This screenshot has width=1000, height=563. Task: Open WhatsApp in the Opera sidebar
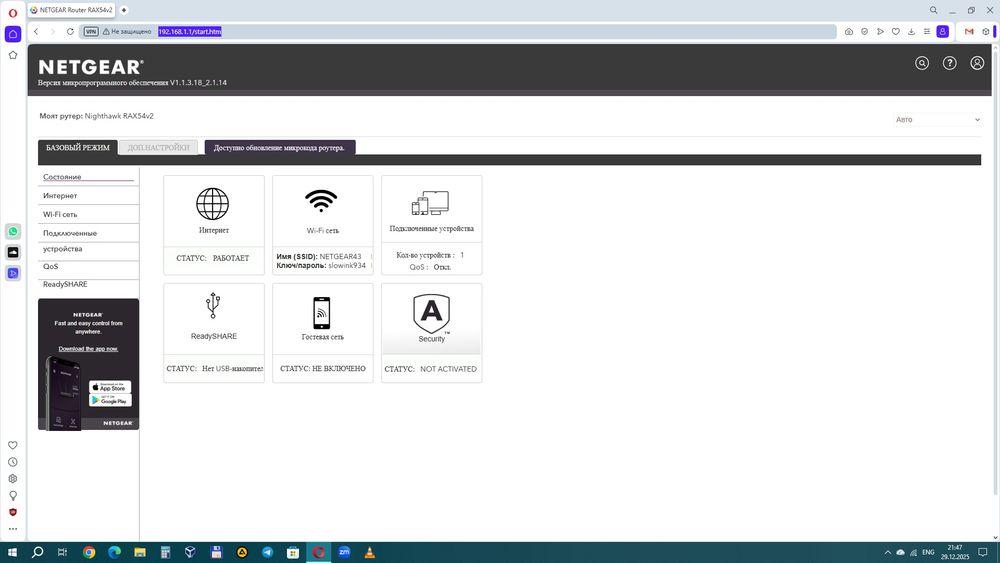(x=13, y=231)
